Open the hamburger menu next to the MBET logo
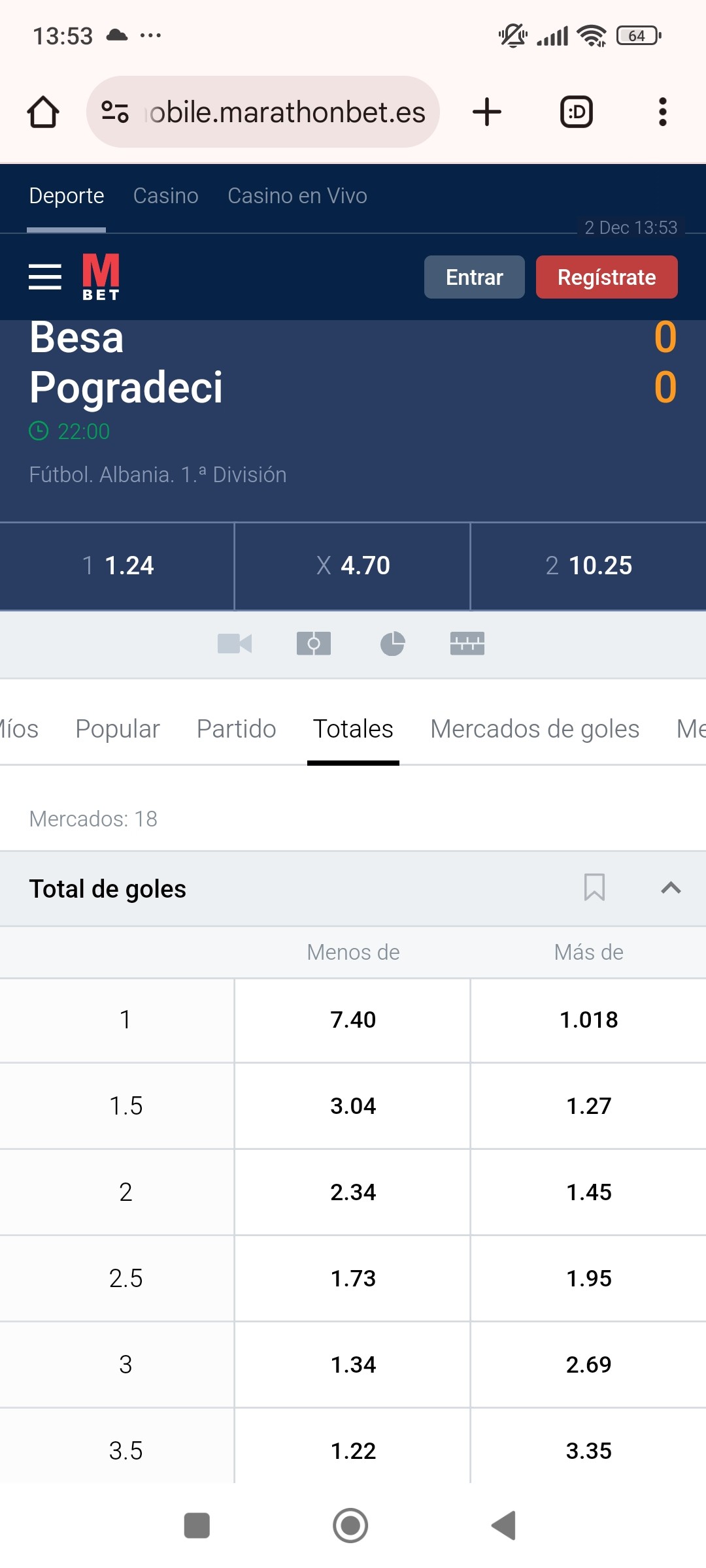 (45, 277)
